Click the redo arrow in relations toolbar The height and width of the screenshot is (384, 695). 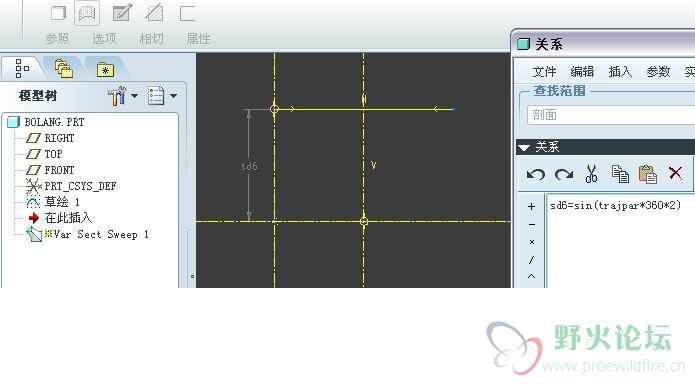point(564,174)
